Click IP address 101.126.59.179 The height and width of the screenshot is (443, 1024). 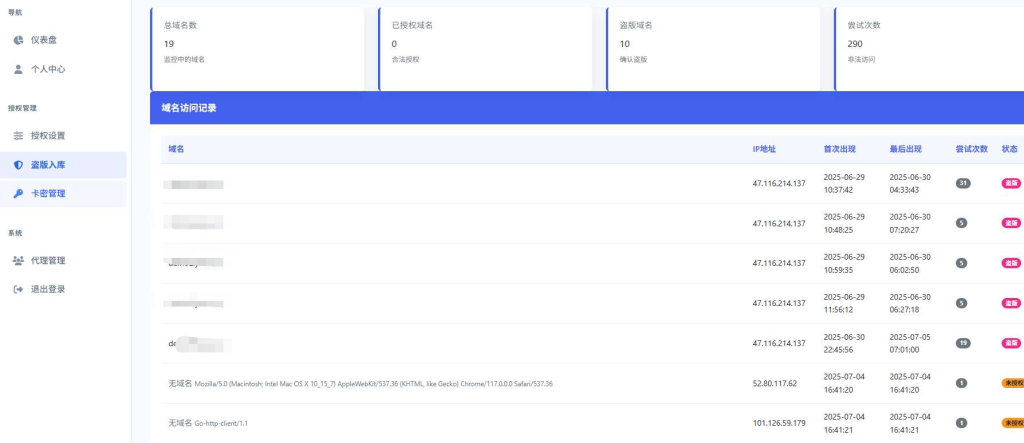pos(778,423)
